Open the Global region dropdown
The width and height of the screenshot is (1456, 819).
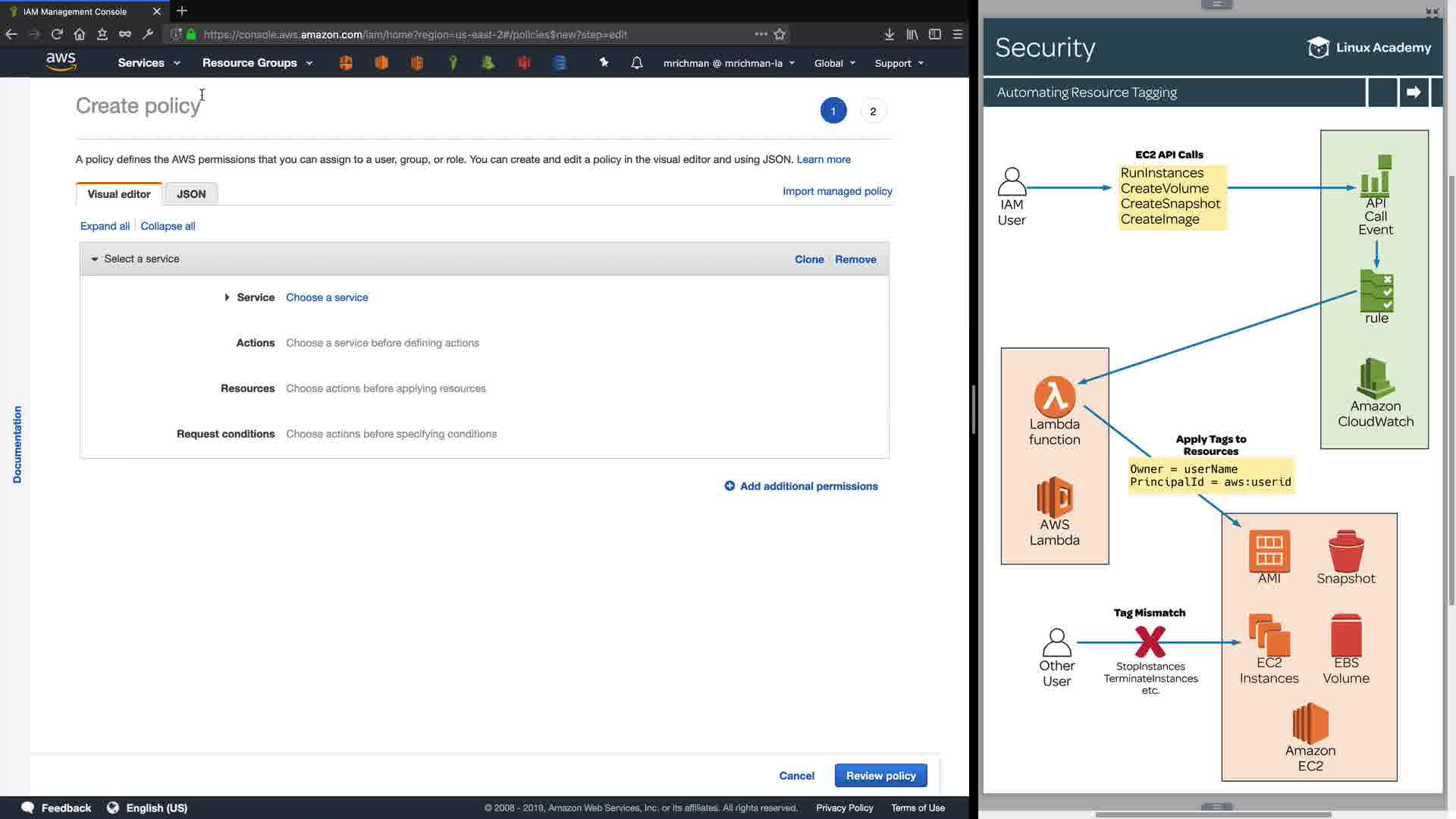834,63
